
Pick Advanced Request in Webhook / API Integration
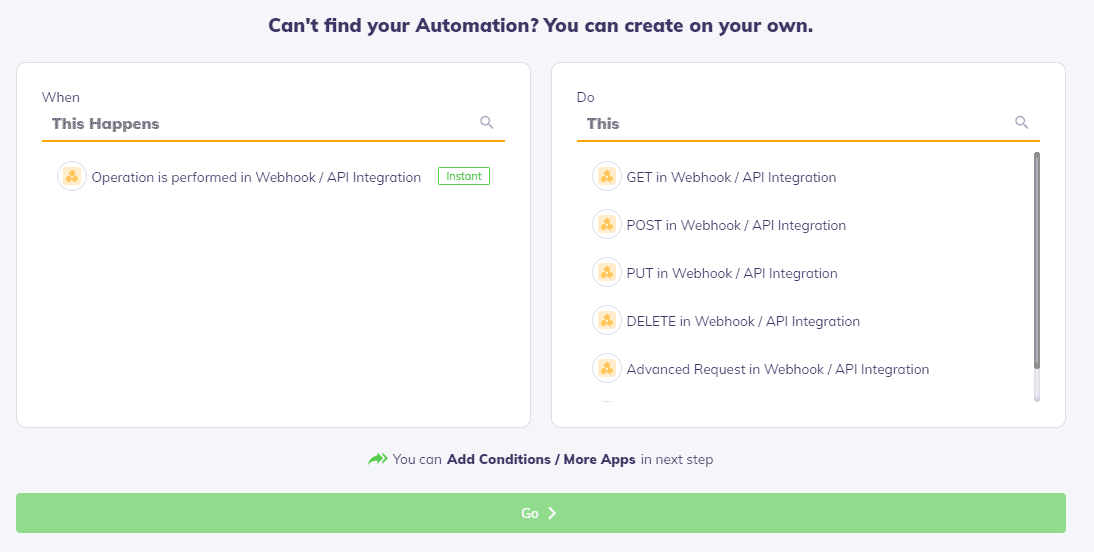(778, 369)
